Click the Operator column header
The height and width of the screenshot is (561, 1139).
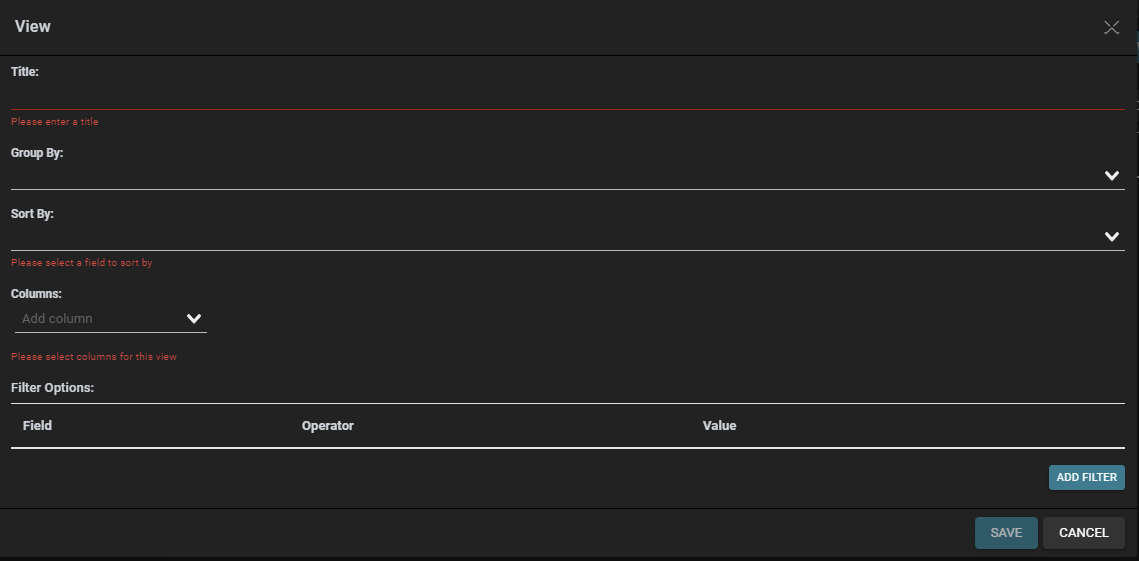pos(328,425)
